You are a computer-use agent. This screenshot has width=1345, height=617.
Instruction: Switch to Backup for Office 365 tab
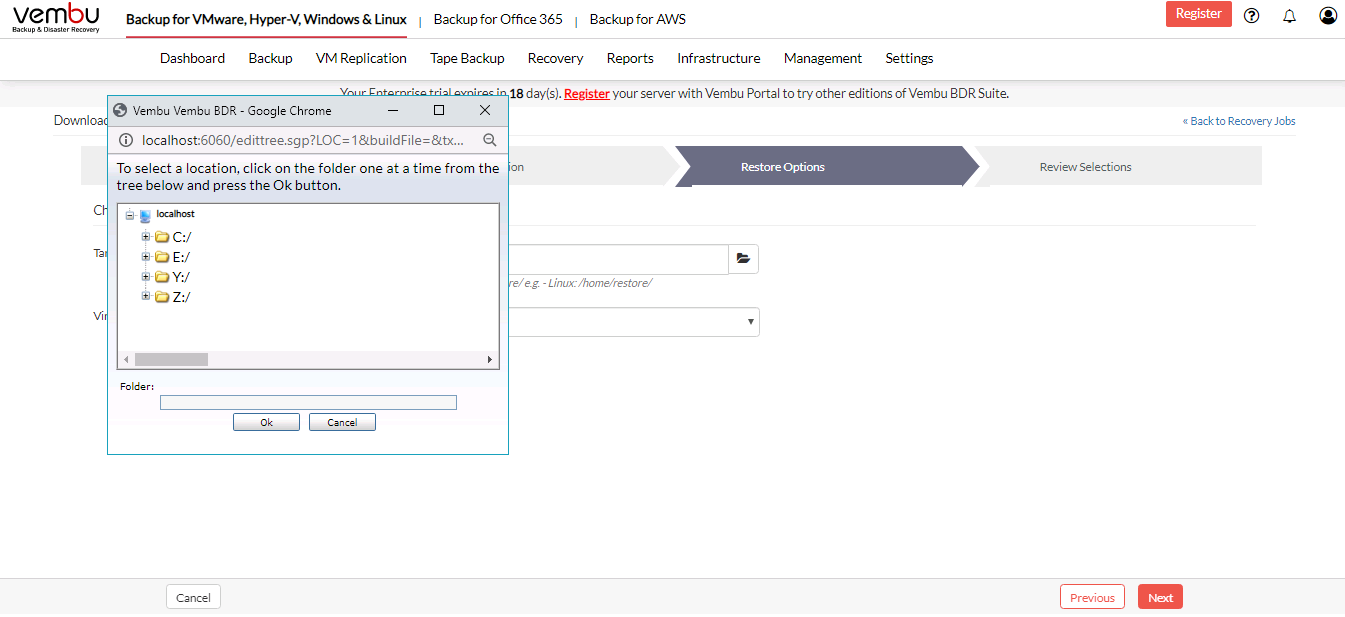498,19
